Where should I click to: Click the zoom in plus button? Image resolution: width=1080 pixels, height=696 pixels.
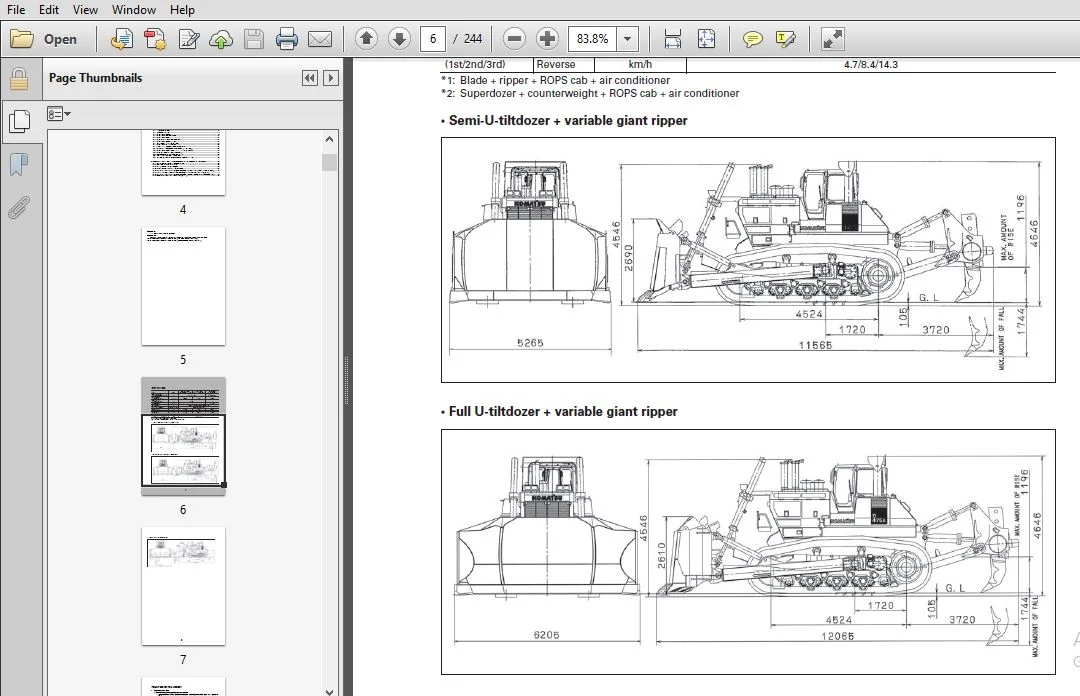548,39
